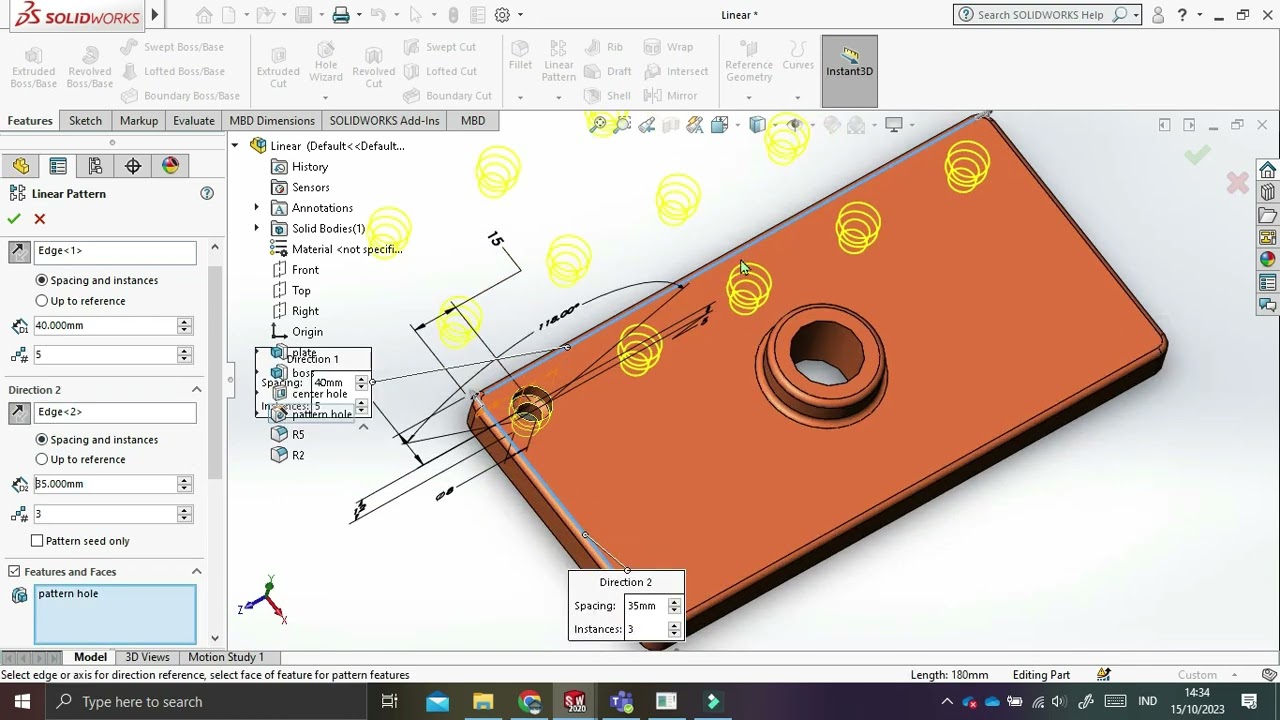Select Front plane in tree

(x=305, y=270)
